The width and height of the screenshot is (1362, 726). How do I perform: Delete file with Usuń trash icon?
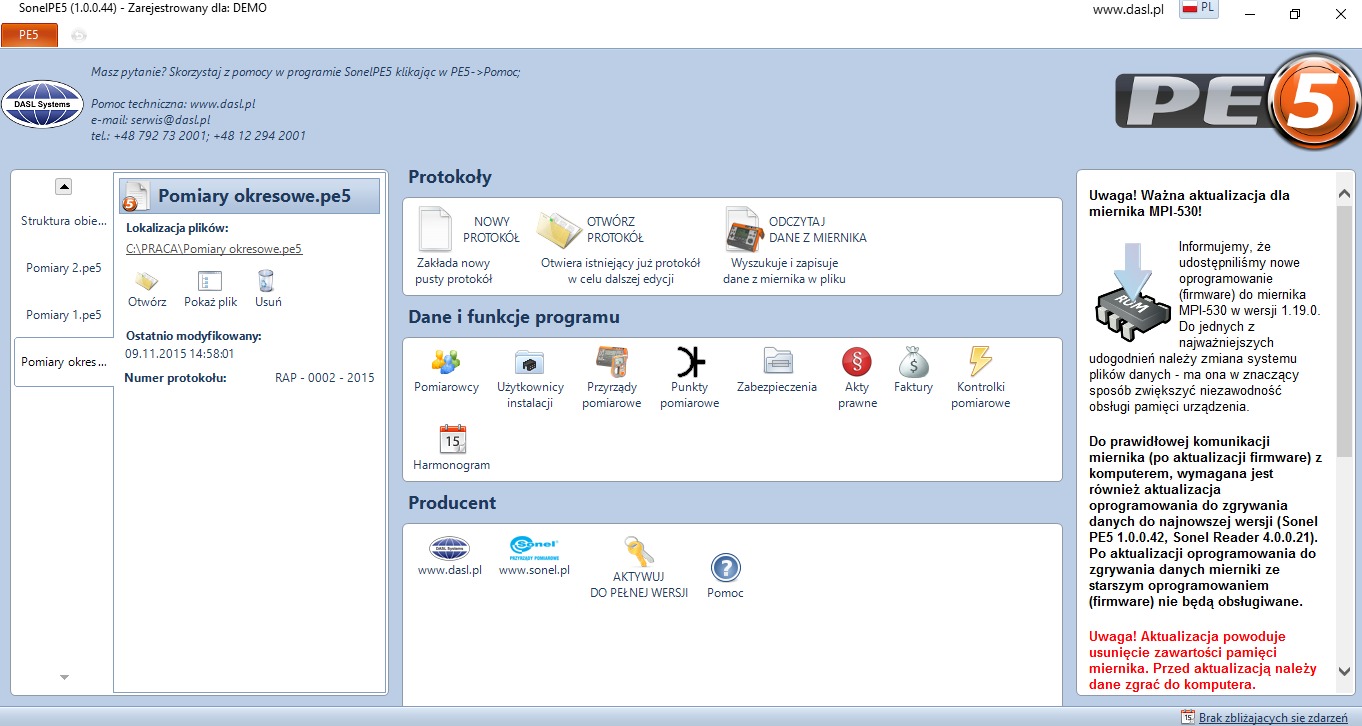[267, 283]
